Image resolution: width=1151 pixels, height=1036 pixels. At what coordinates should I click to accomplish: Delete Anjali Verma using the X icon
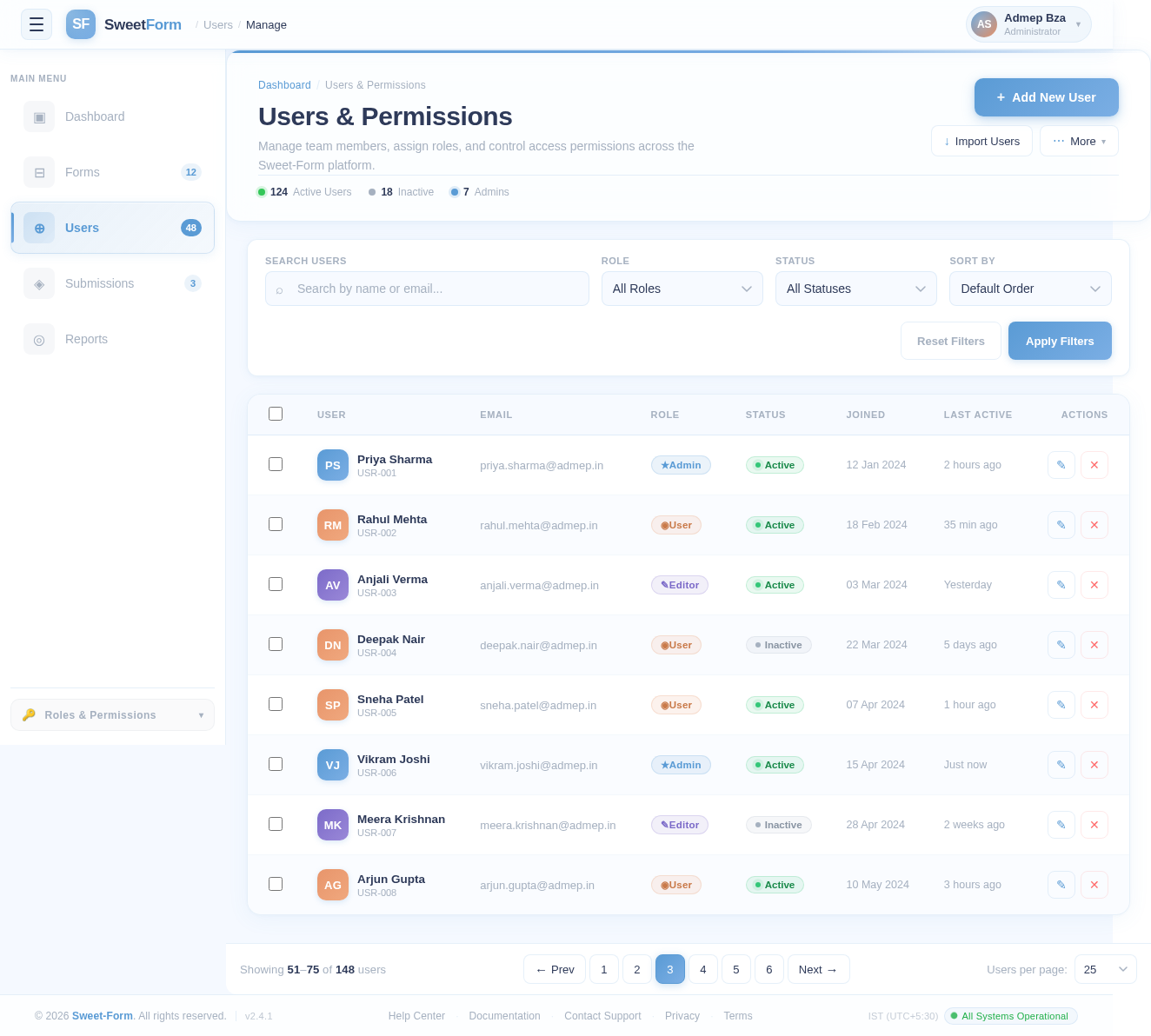[1094, 585]
